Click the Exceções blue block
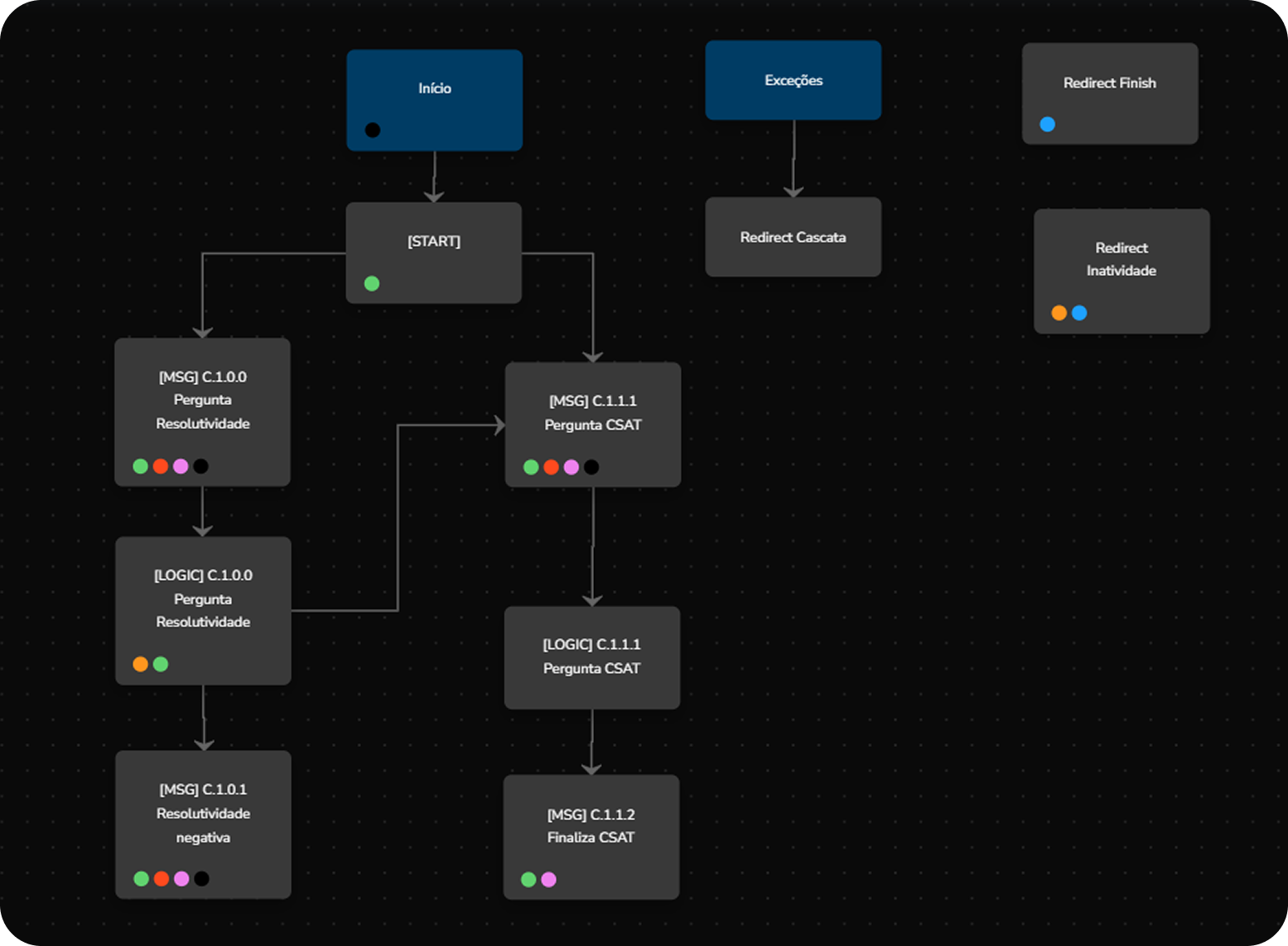Image resolution: width=1288 pixels, height=946 pixels. pyautogui.click(x=793, y=80)
